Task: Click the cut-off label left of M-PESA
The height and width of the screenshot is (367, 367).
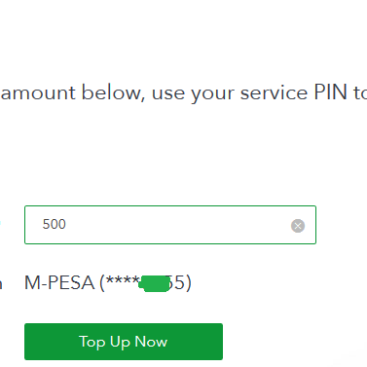Action: (1, 284)
